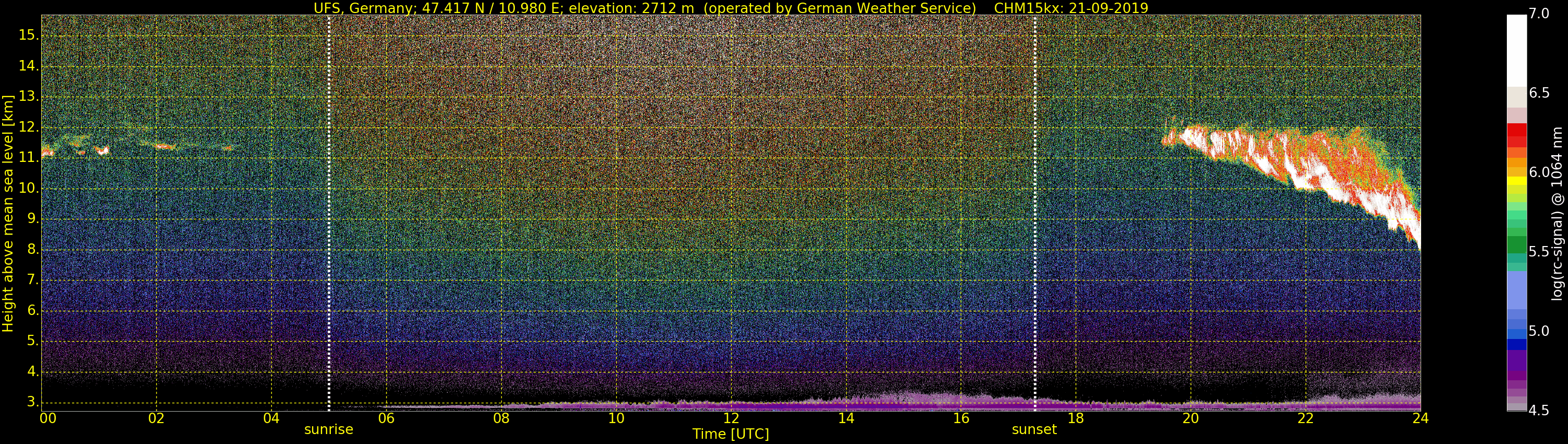Click the "14" time axis tick label
This screenshot has width=1568, height=444.
pos(846,418)
